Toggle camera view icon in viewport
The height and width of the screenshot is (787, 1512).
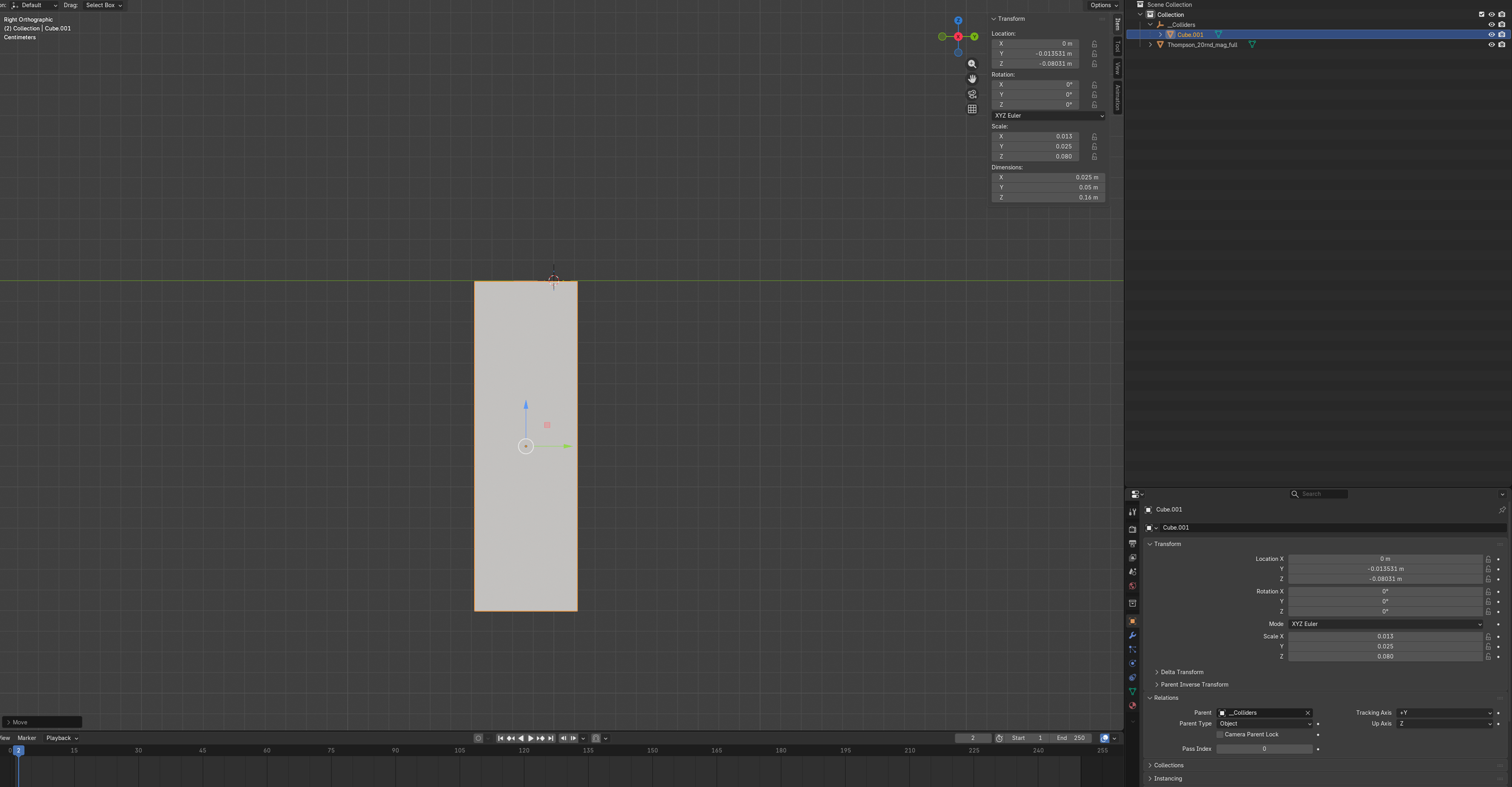coord(972,94)
